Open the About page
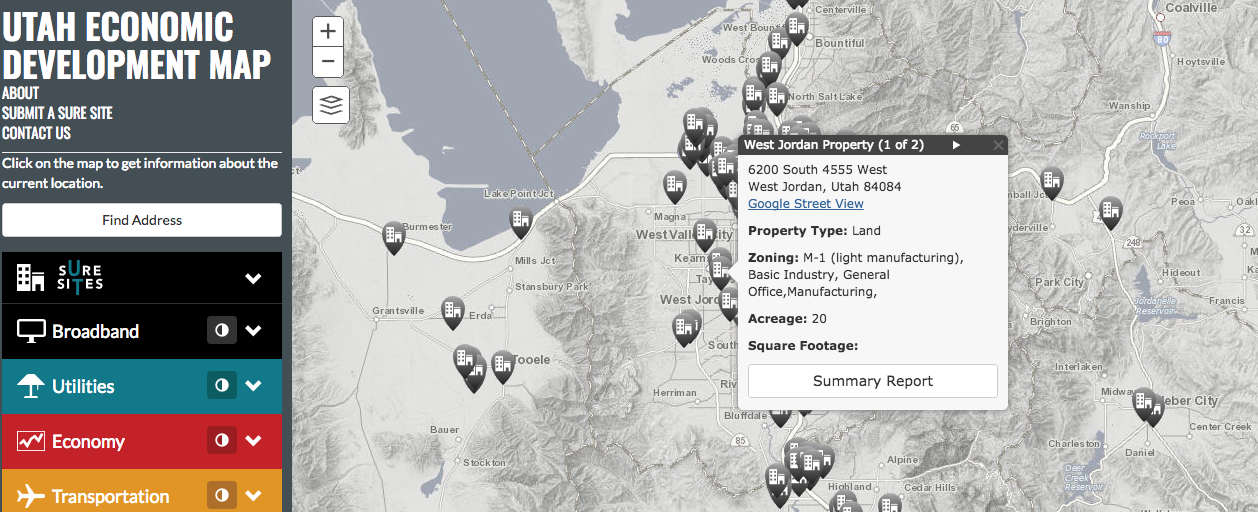The width and height of the screenshot is (1258, 512). tap(21, 93)
